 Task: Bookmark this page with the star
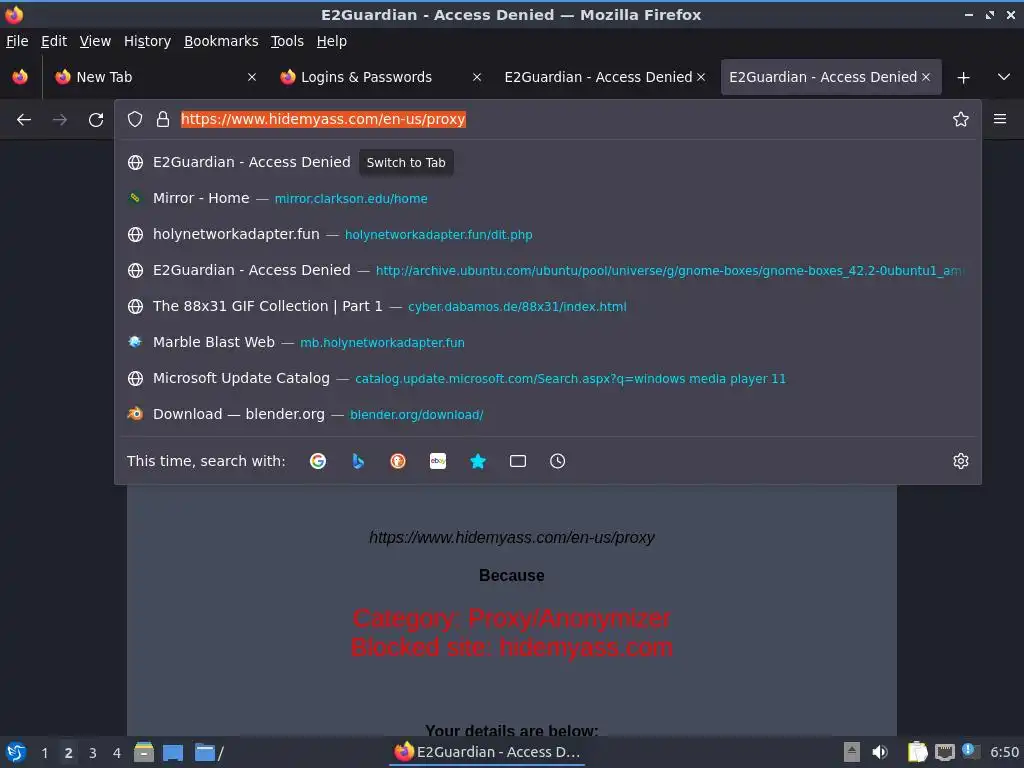960,119
